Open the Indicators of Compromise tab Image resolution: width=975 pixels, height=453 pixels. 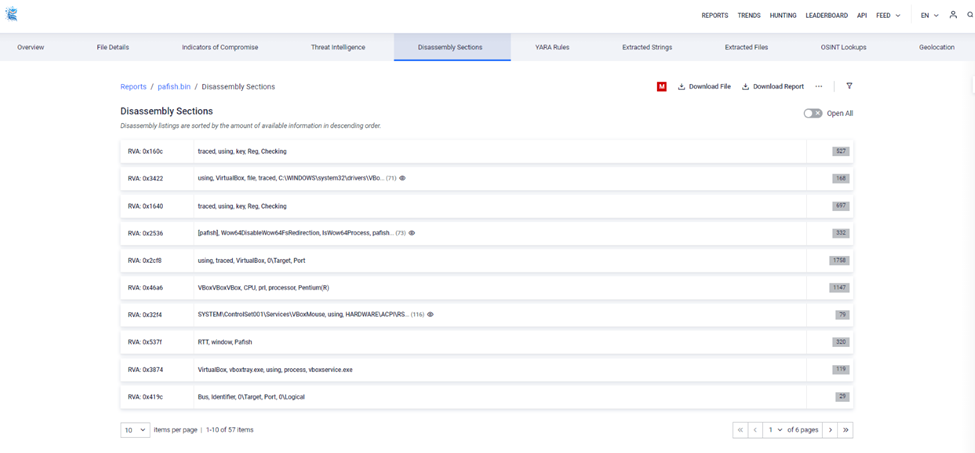(x=218, y=47)
